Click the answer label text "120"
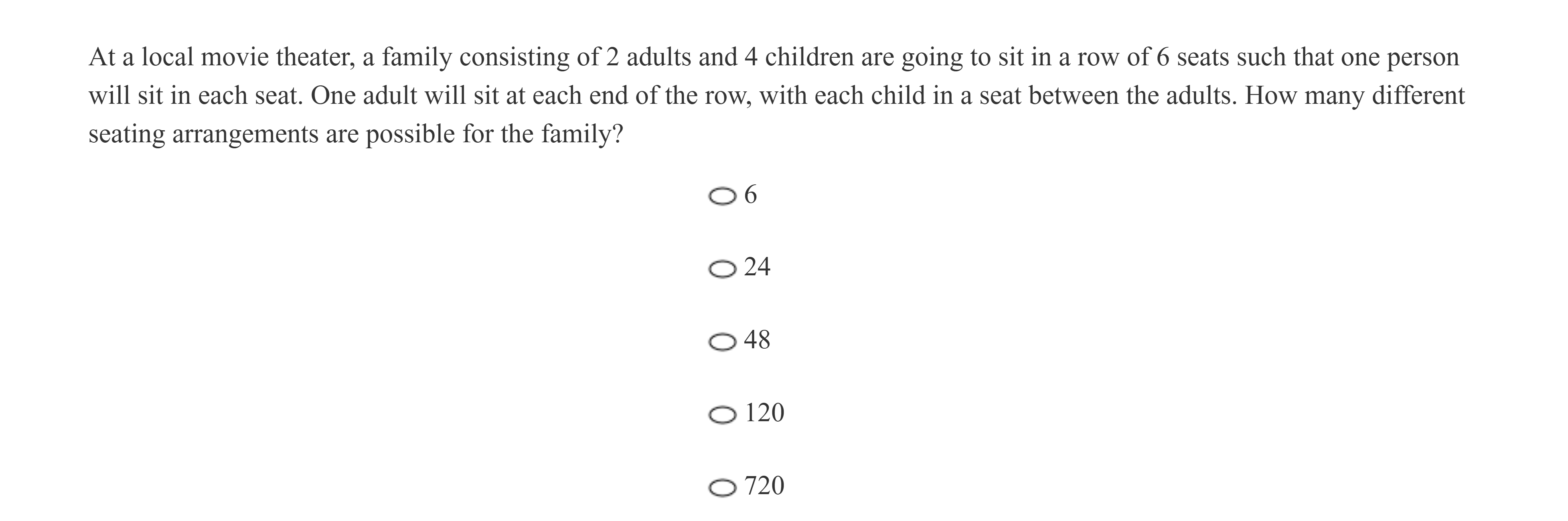Image resolution: width=1568 pixels, height=521 pixels. [x=764, y=413]
